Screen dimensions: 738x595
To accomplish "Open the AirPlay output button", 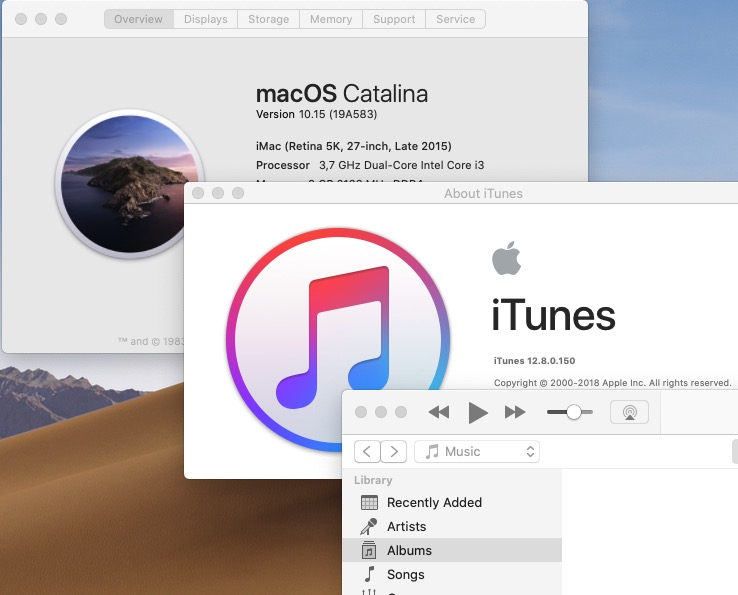I will point(629,412).
